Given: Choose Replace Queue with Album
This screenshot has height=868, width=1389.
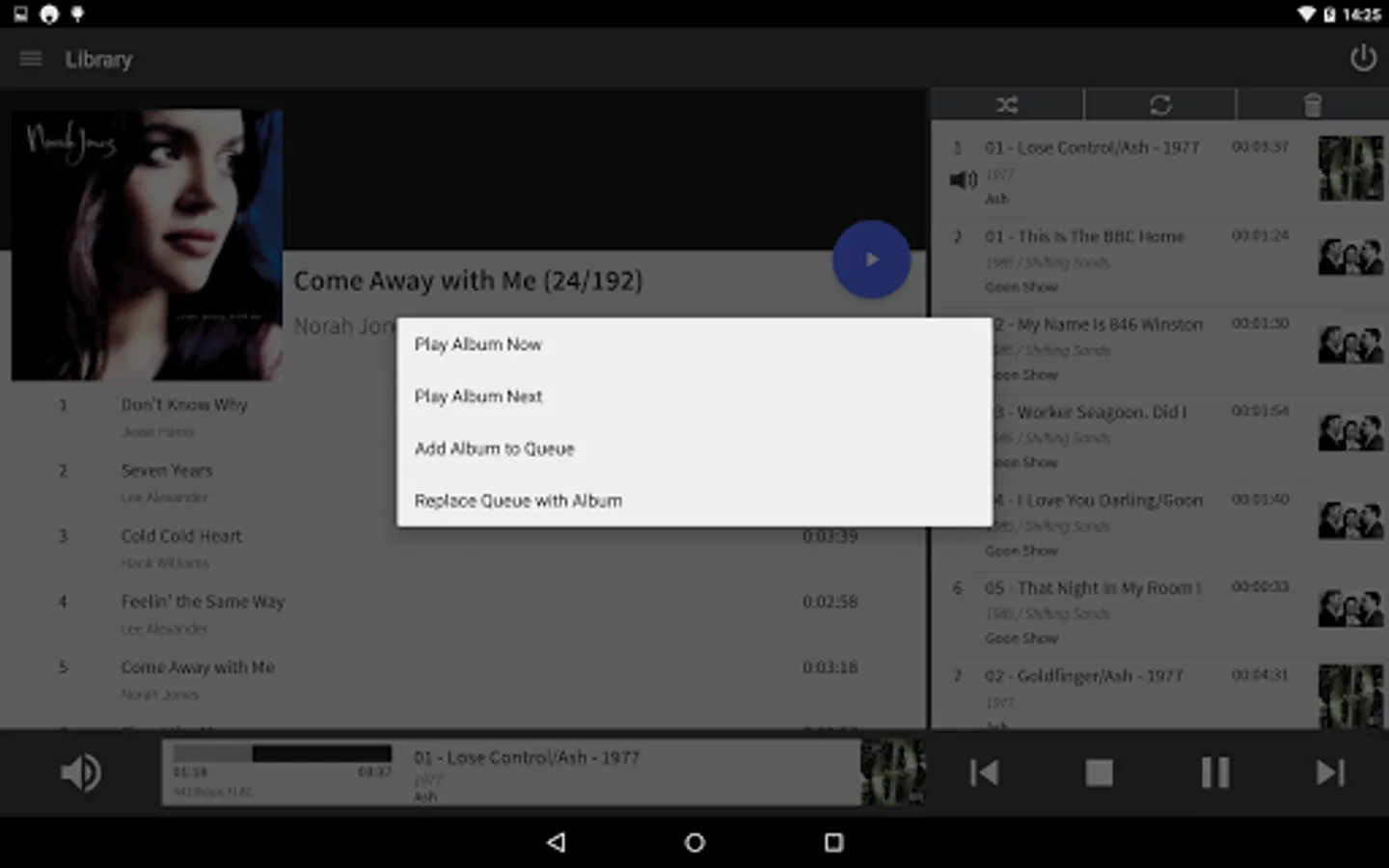Looking at the screenshot, I should click(x=694, y=501).
